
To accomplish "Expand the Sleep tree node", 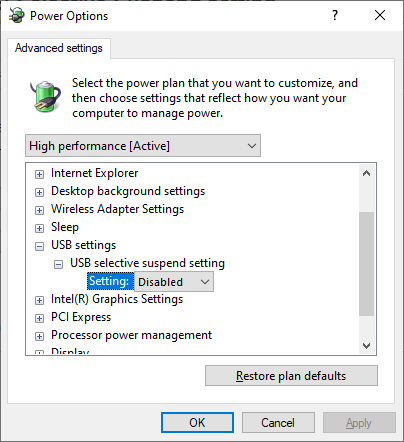I will pyautogui.click(x=39, y=228).
